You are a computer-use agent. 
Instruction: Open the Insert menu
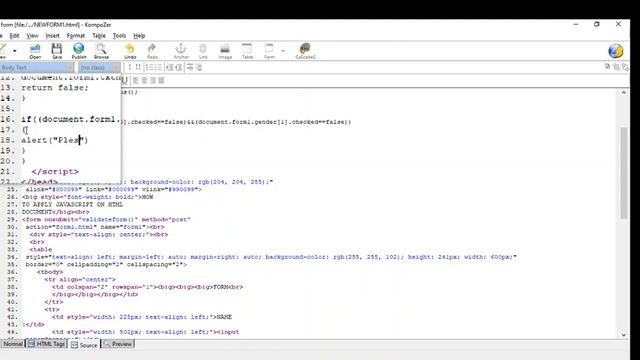[52, 36]
